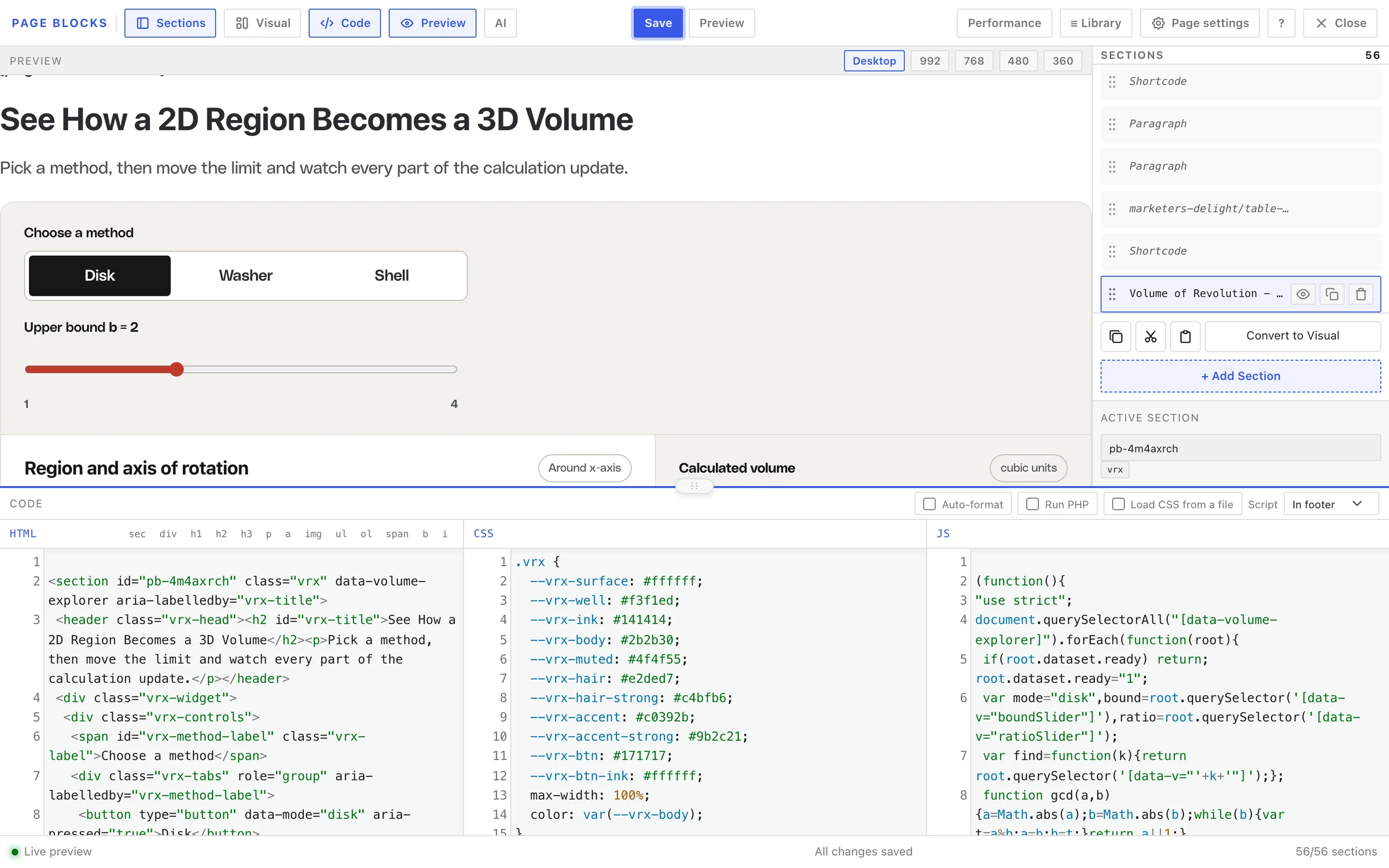Select the 768 breakpoint tab
Screen dimensions: 1389x868
[x=974, y=61]
